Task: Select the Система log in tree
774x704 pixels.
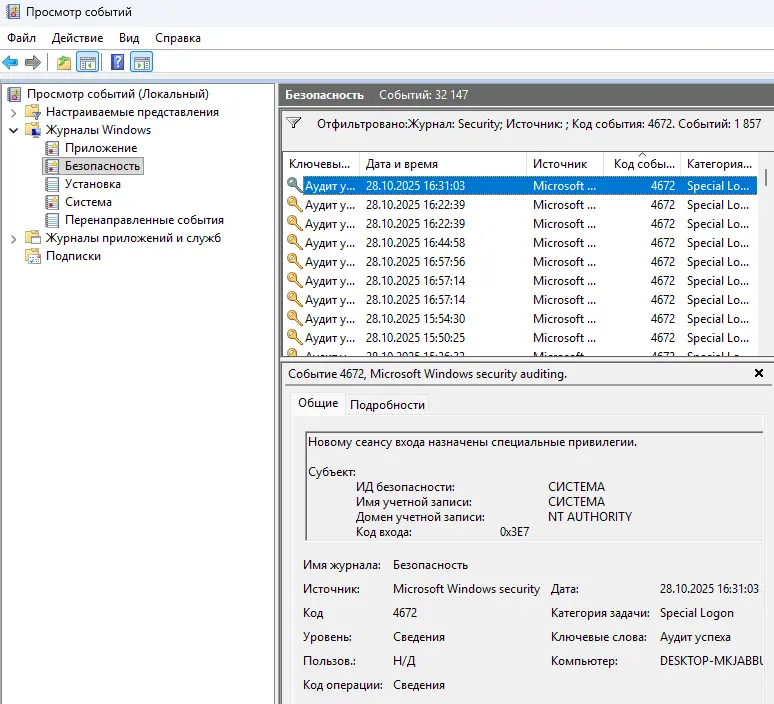Action: (x=88, y=202)
